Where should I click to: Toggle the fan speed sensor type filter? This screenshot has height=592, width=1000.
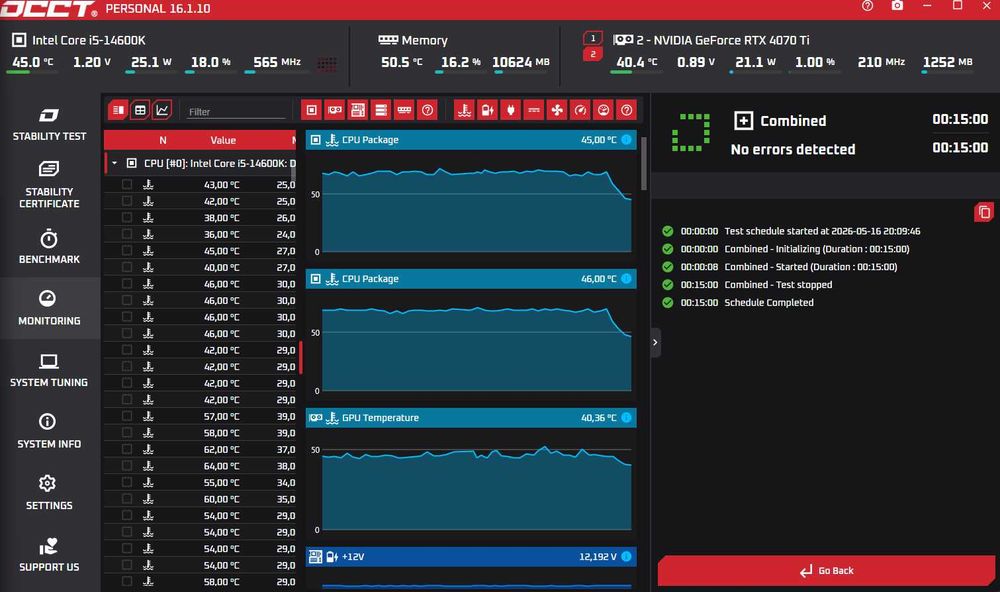click(x=557, y=110)
